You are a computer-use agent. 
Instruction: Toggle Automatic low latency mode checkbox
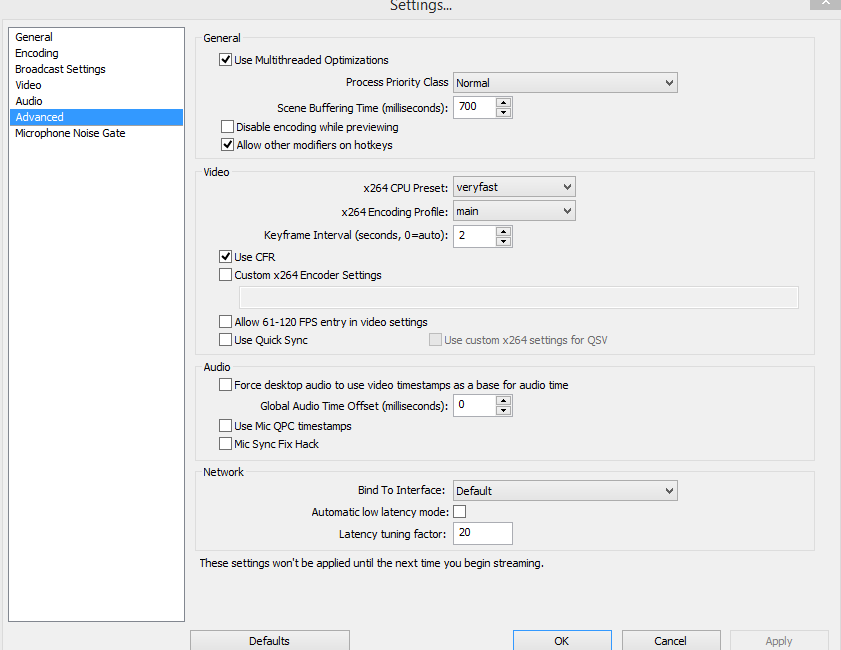tap(460, 512)
